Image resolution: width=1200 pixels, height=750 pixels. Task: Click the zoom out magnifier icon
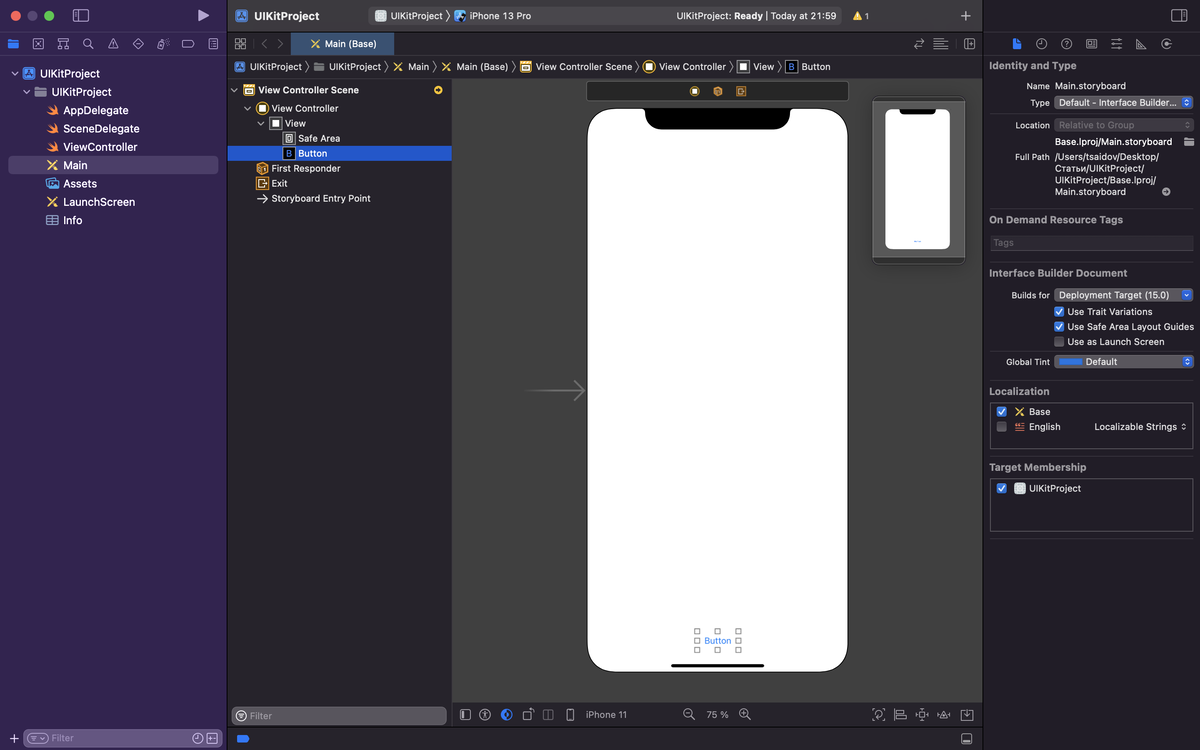(689, 715)
